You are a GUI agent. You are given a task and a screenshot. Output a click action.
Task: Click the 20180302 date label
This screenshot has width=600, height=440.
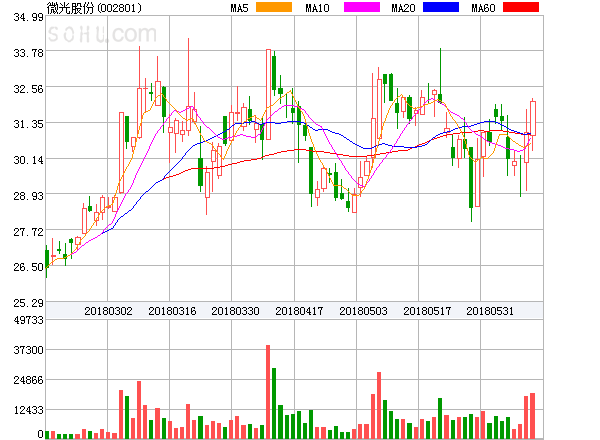point(108,311)
